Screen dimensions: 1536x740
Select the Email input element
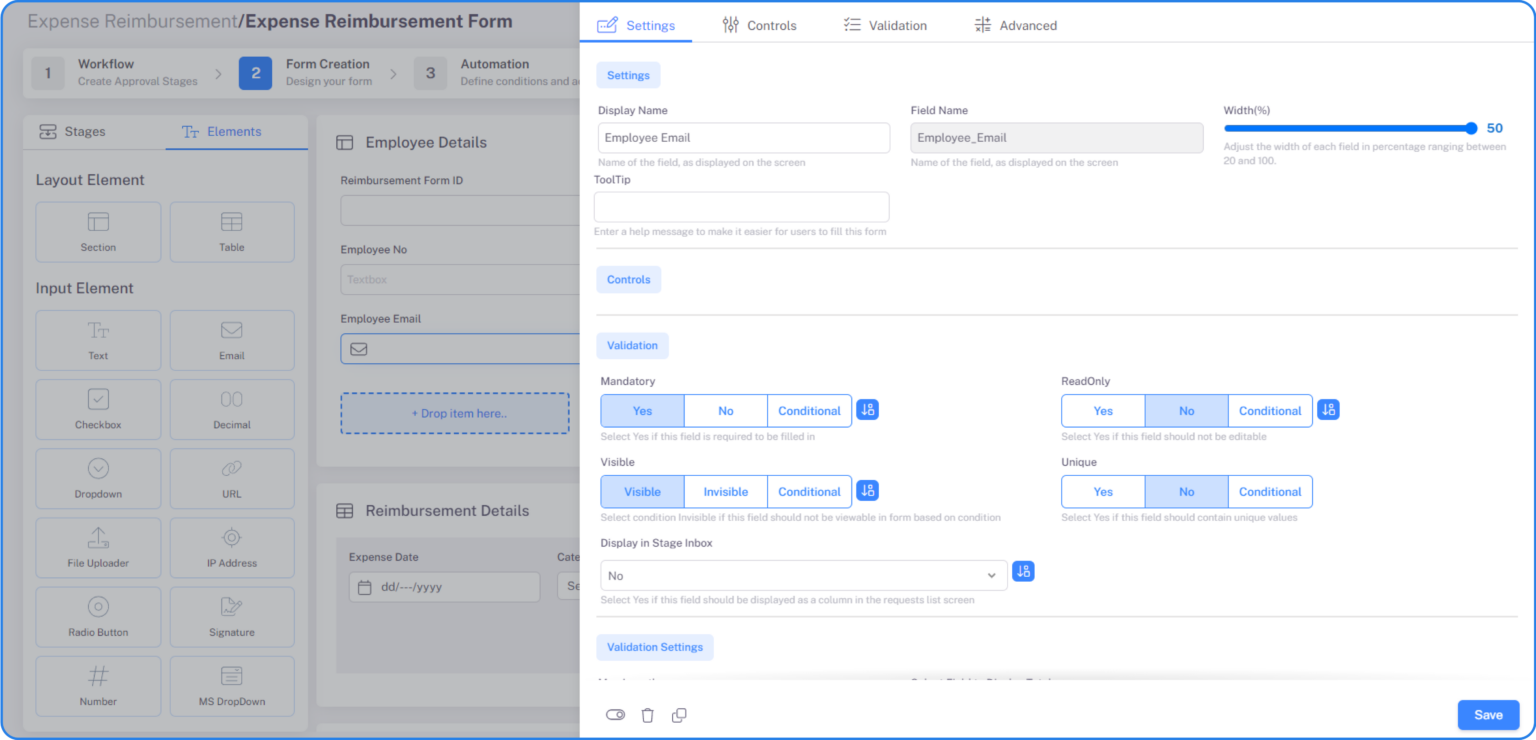[x=231, y=340]
